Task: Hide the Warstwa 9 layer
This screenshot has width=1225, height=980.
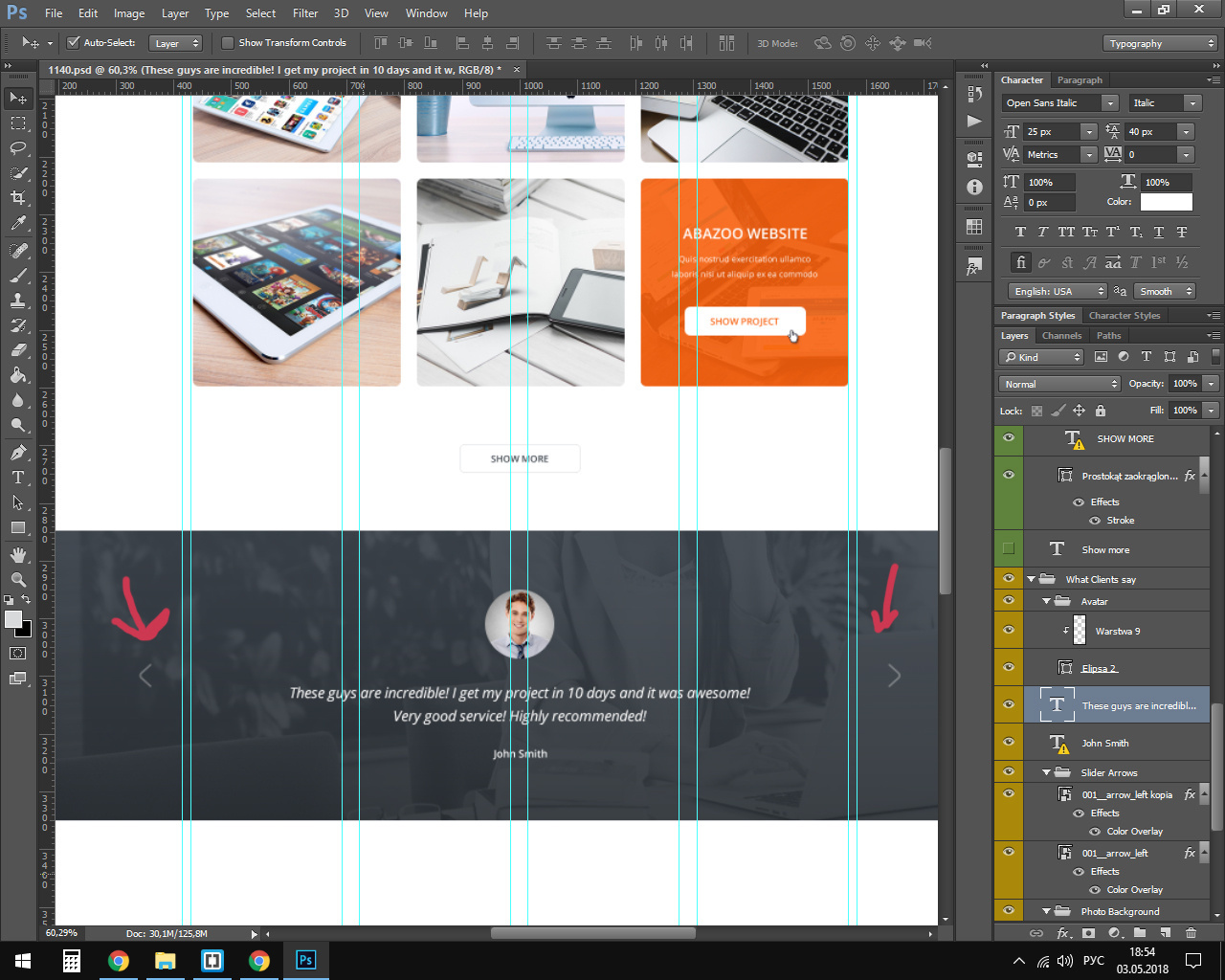Action: click(1009, 630)
